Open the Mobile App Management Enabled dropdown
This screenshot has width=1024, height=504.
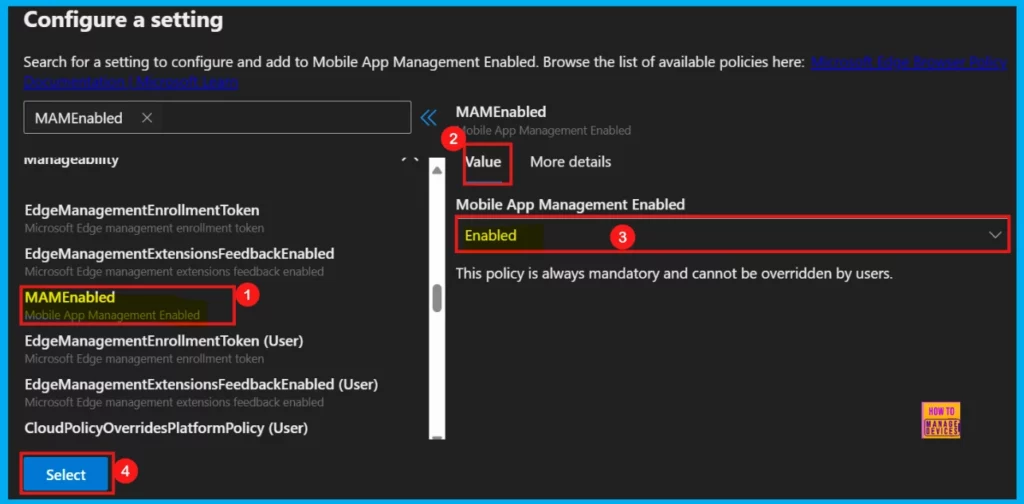point(732,235)
